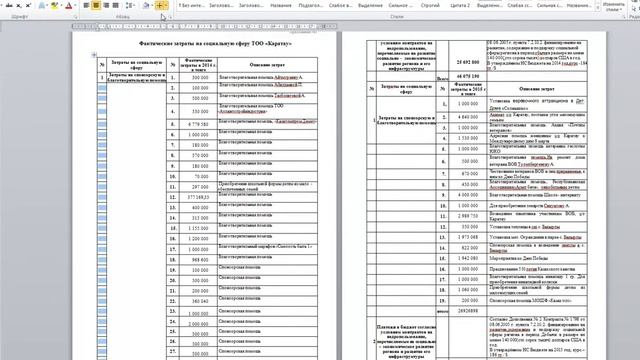The image size is (640, 360).
Task: Open the Font group dialog launcher
Action: tap(76, 17)
